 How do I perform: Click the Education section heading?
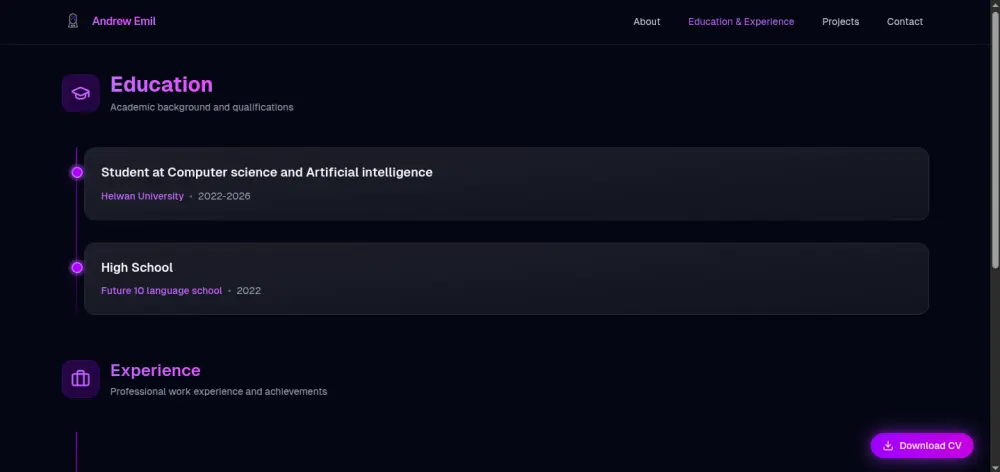161,85
